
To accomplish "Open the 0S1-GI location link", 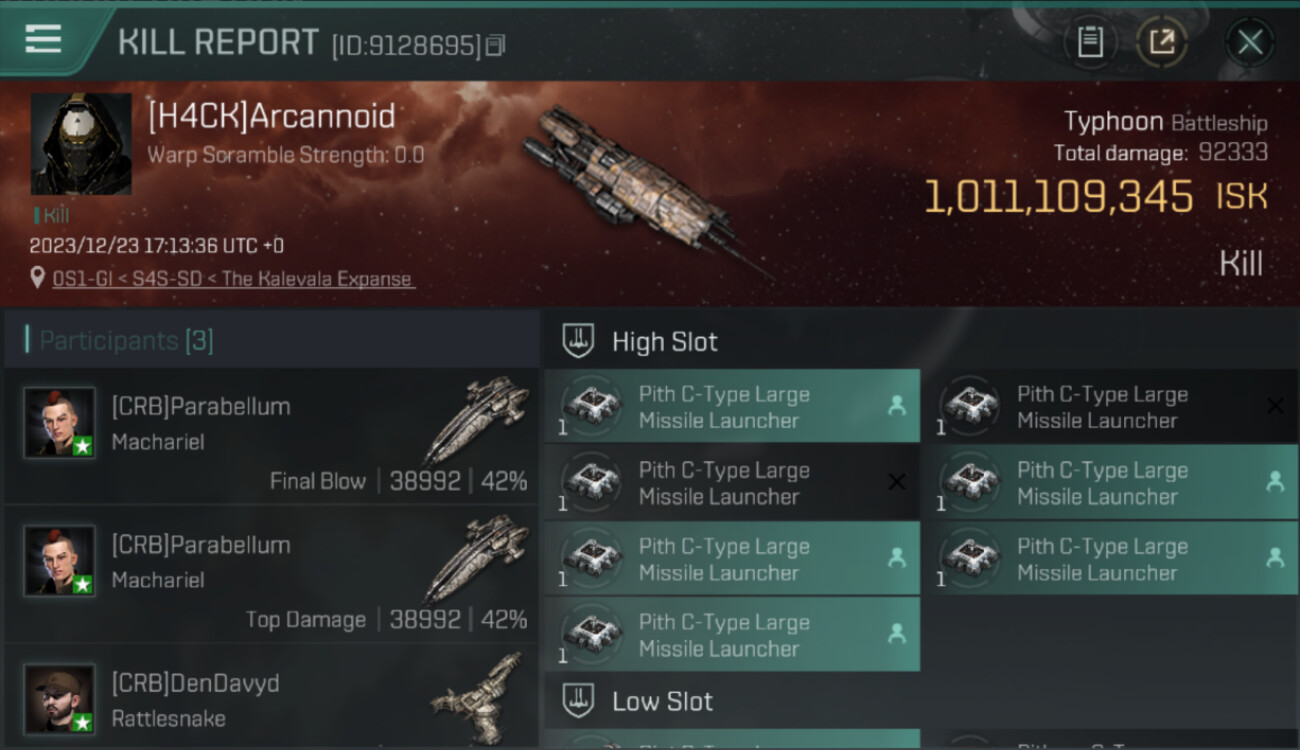I will click(233, 279).
